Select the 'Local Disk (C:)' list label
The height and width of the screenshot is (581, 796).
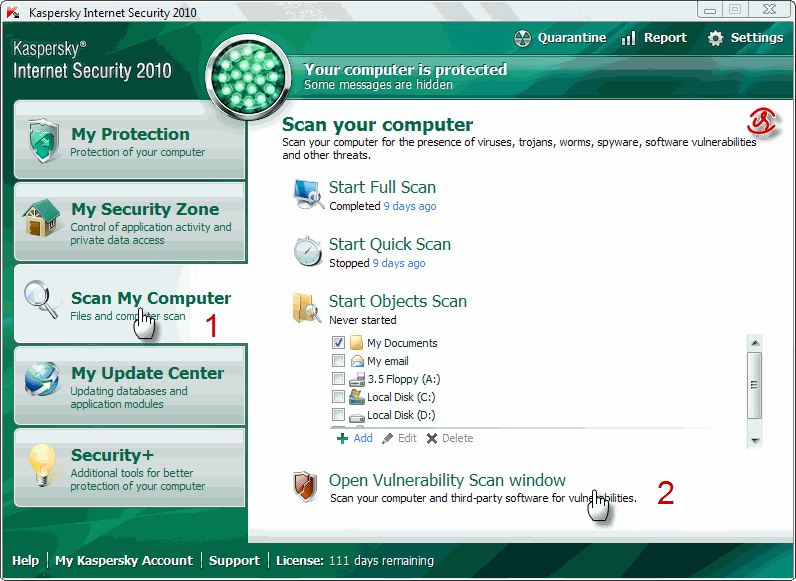coord(401,397)
